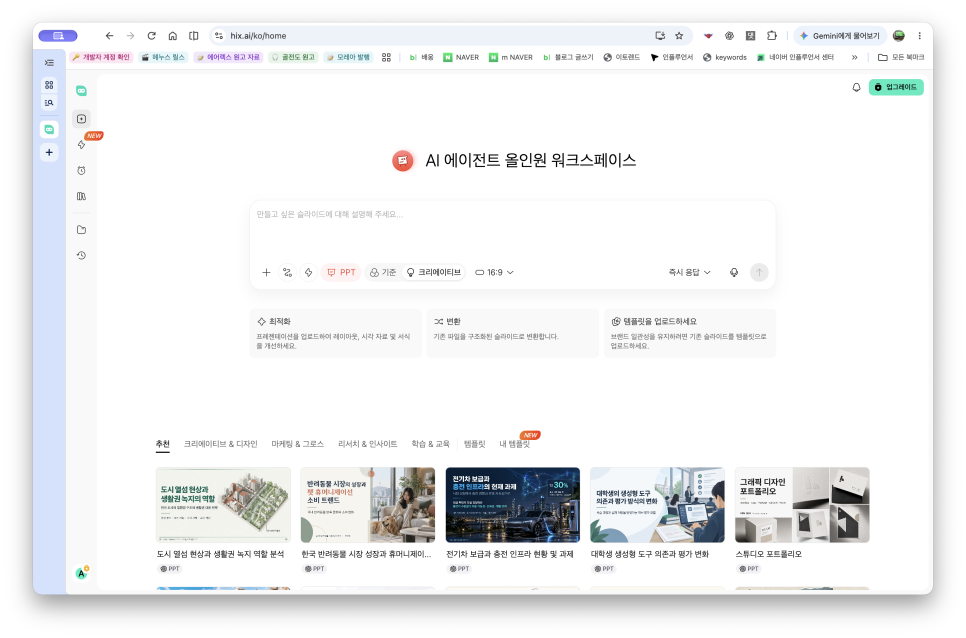Image resolution: width=966 pixels, height=638 pixels.
Task: Open the library books sidebar icon
Action: pyautogui.click(x=81, y=196)
